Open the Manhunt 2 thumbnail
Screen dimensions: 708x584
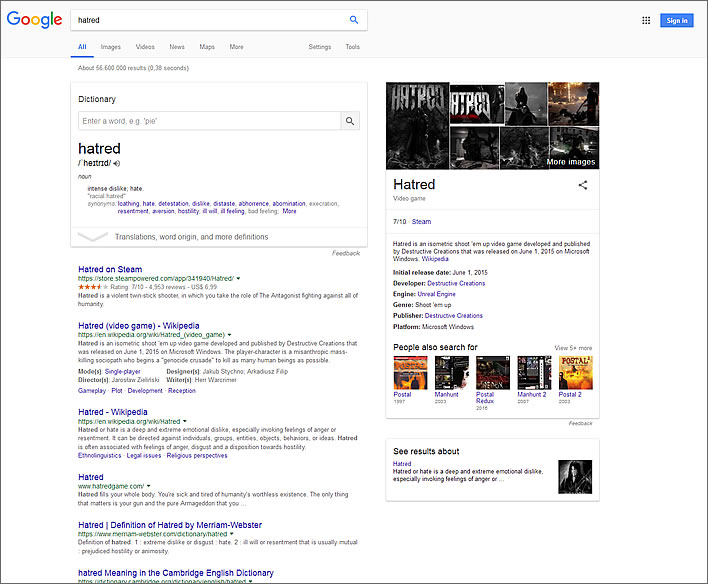534,373
